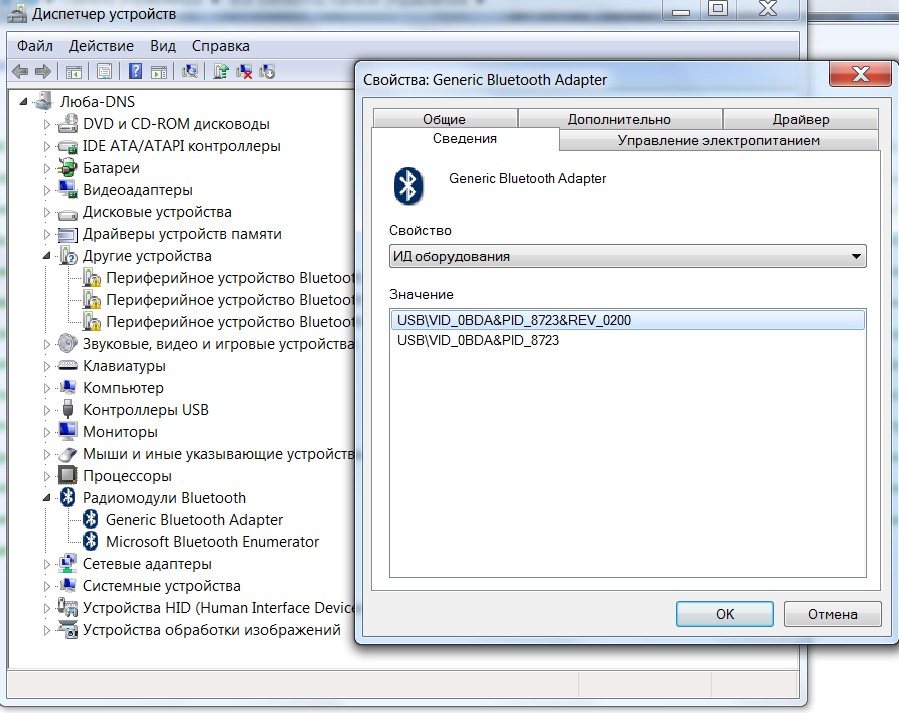This screenshot has width=899, height=713.
Task: Expand IDE ATA/ATAPI контроллеры
Action: [47, 146]
